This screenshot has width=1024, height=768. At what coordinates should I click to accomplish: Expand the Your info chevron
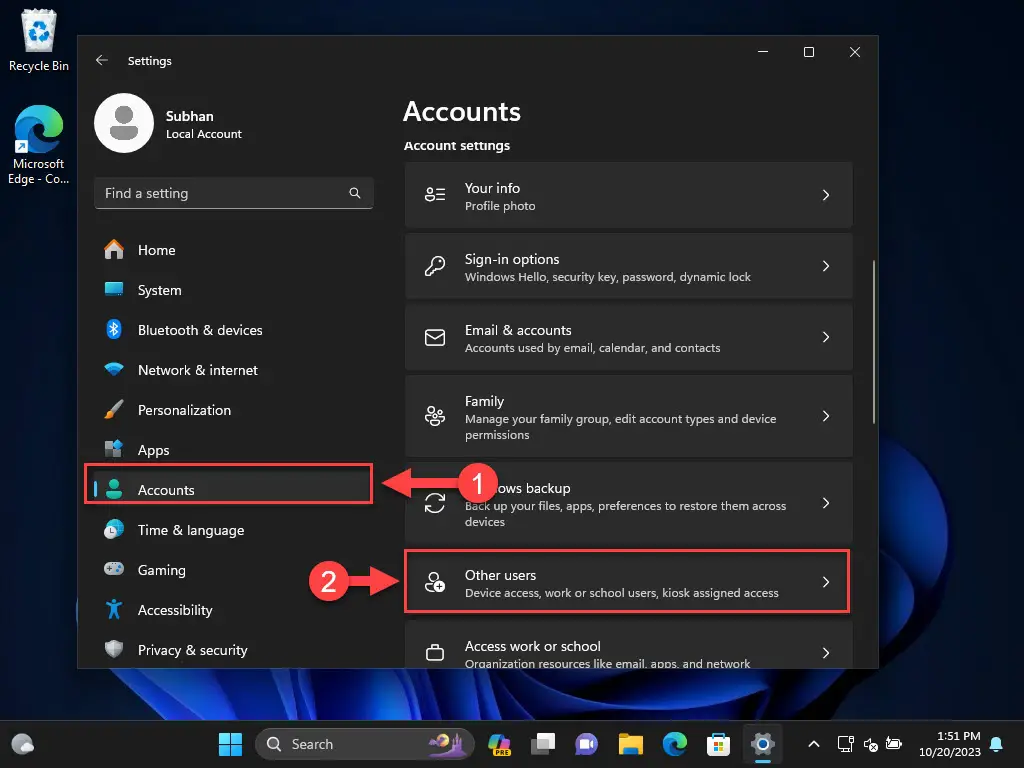(x=825, y=195)
